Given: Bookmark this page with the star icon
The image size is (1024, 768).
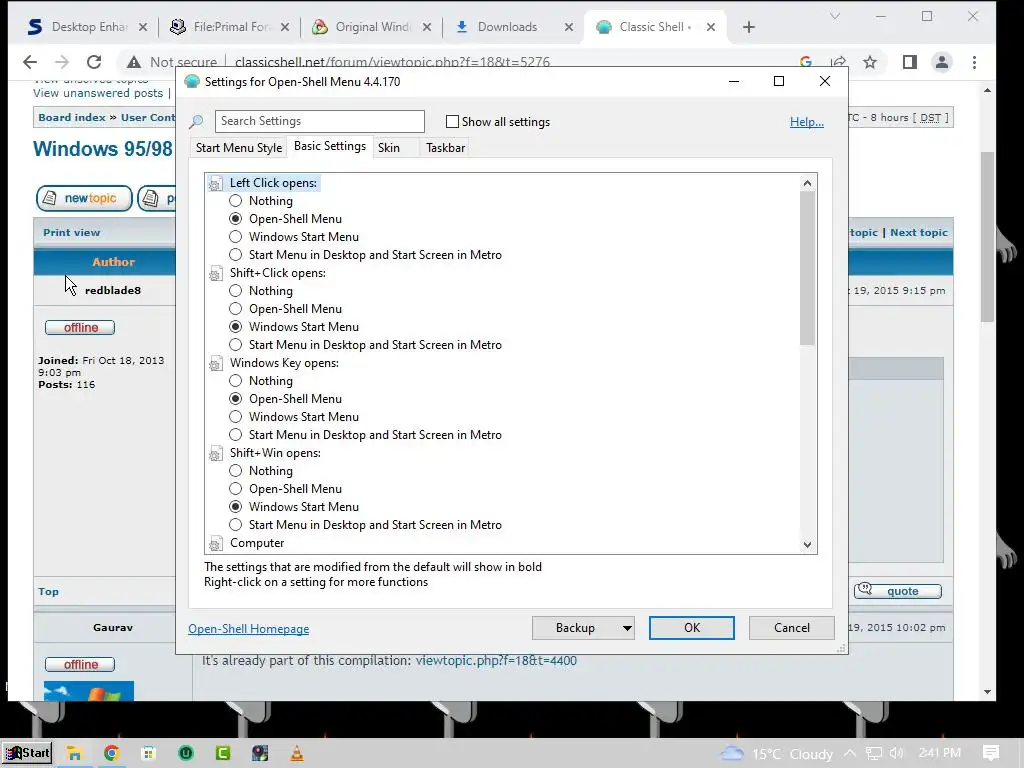Looking at the screenshot, I should coord(870,62).
